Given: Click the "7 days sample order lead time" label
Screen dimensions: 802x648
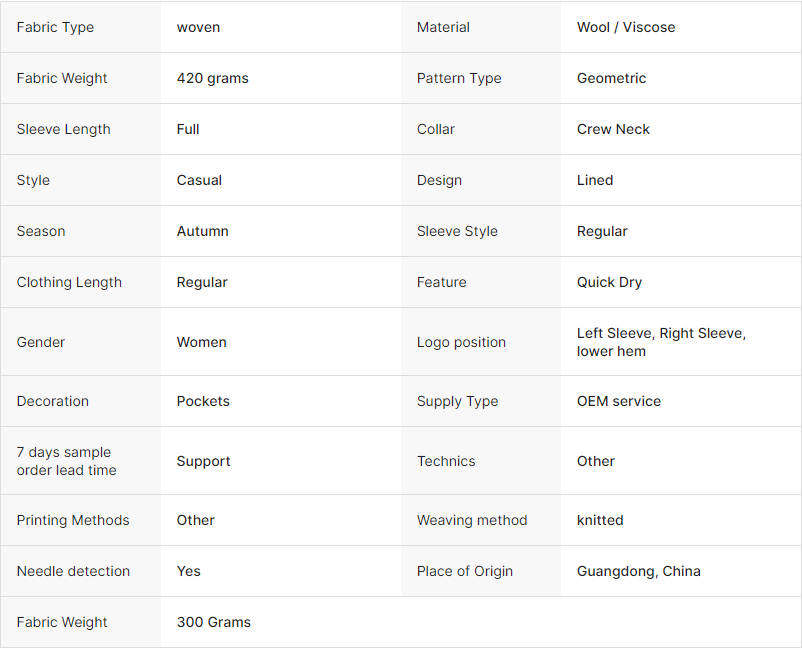Looking at the screenshot, I should [66, 461].
